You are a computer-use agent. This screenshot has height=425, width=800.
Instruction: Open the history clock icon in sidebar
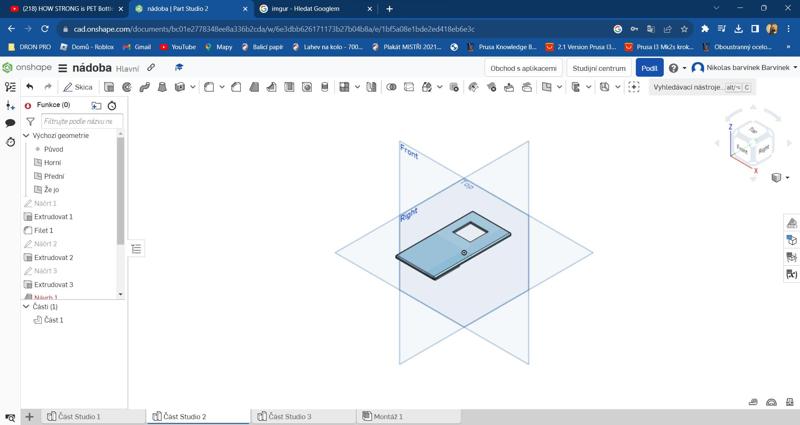pos(10,142)
